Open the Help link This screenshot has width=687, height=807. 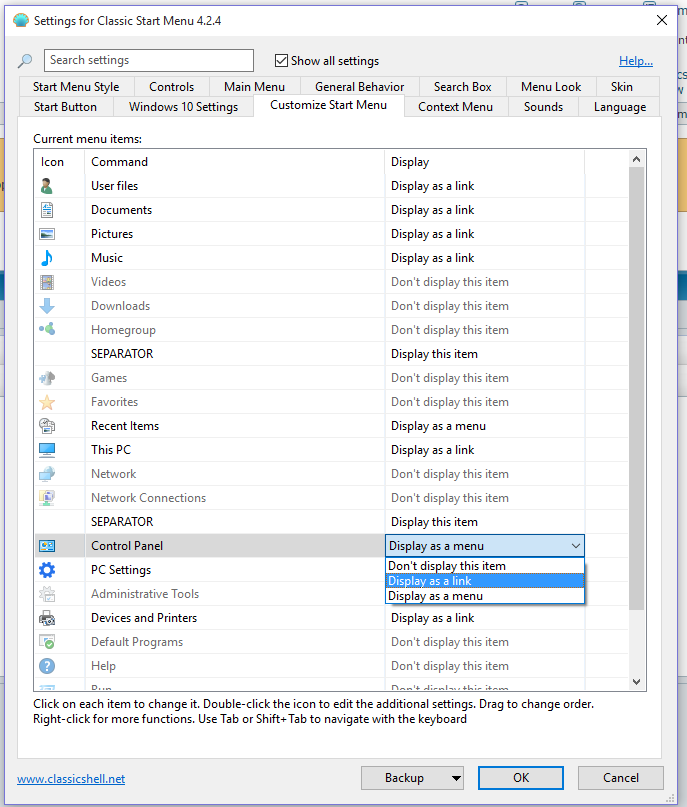click(636, 61)
